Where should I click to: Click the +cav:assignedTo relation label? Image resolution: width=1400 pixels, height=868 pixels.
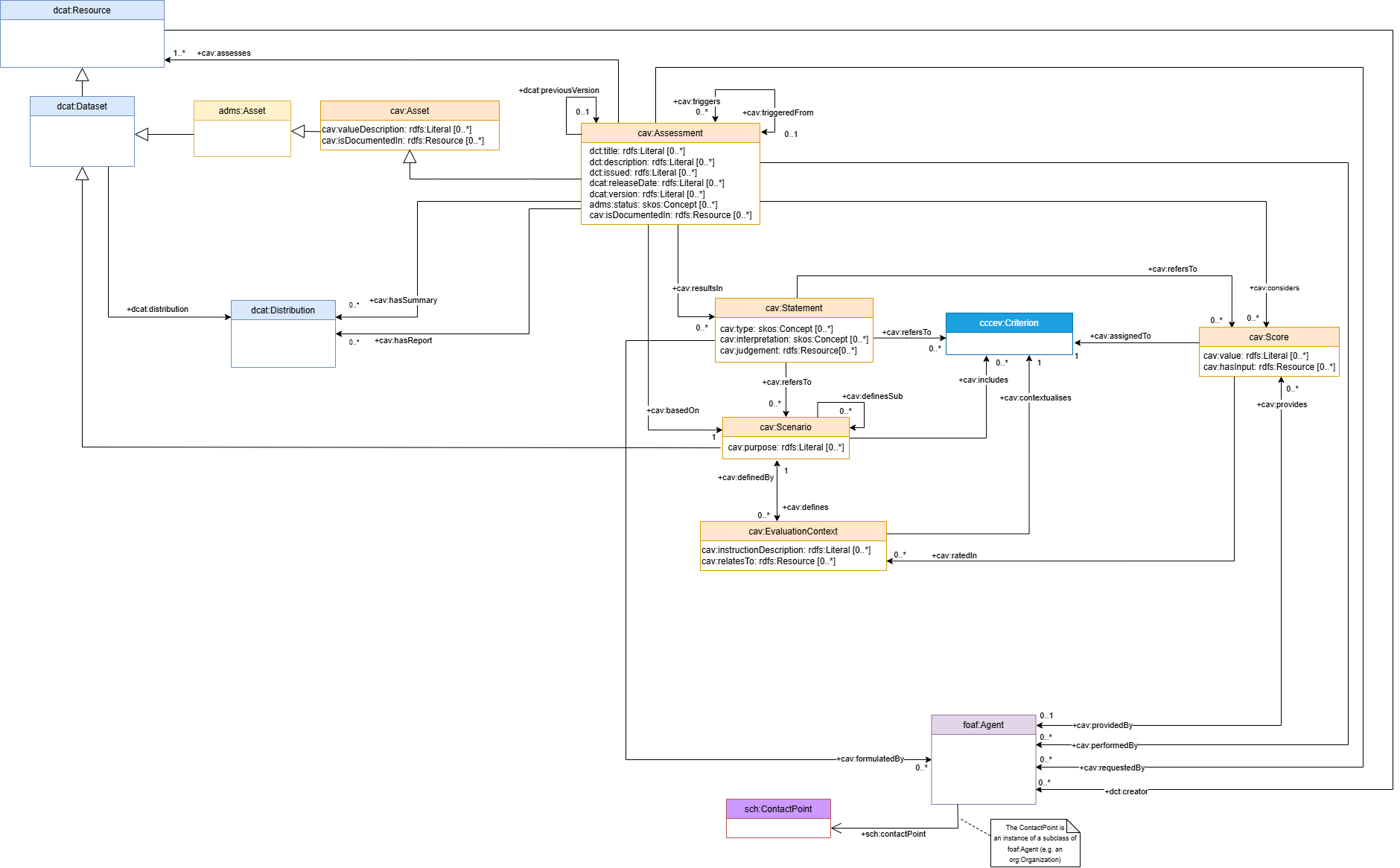coord(1120,336)
